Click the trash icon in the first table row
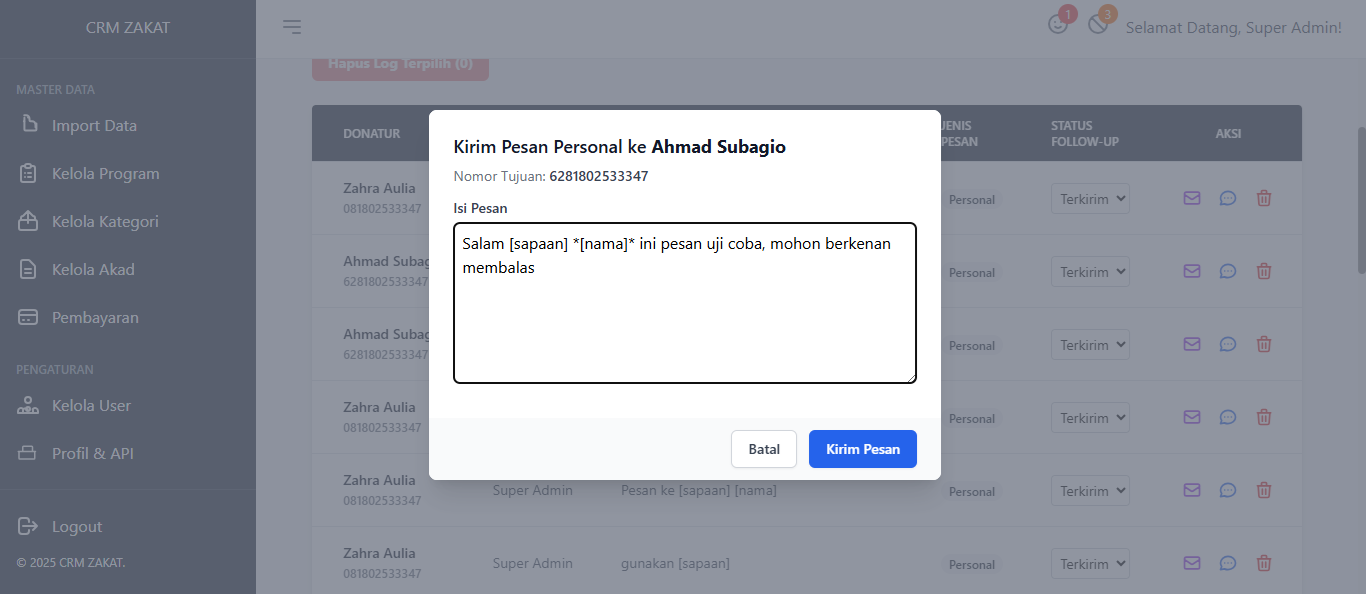The height and width of the screenshot is (594, 1366). (1264, 198)
